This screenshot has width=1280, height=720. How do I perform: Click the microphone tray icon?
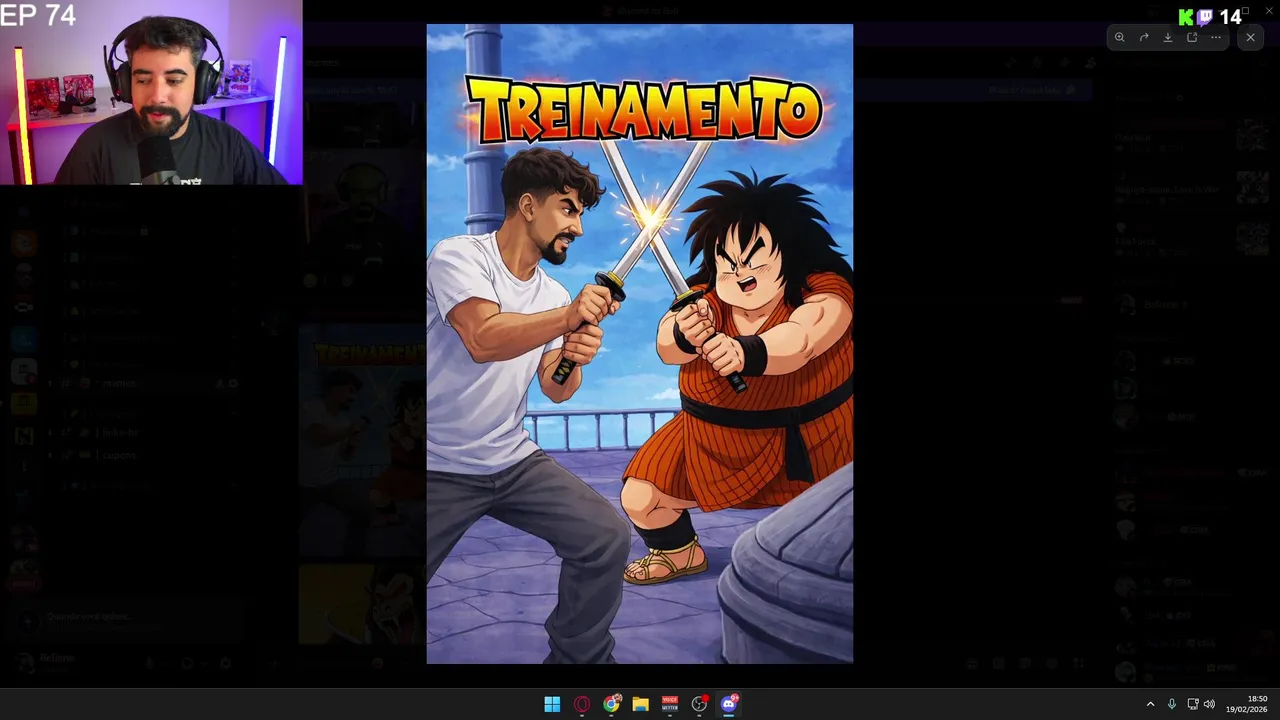[1172, 704]
